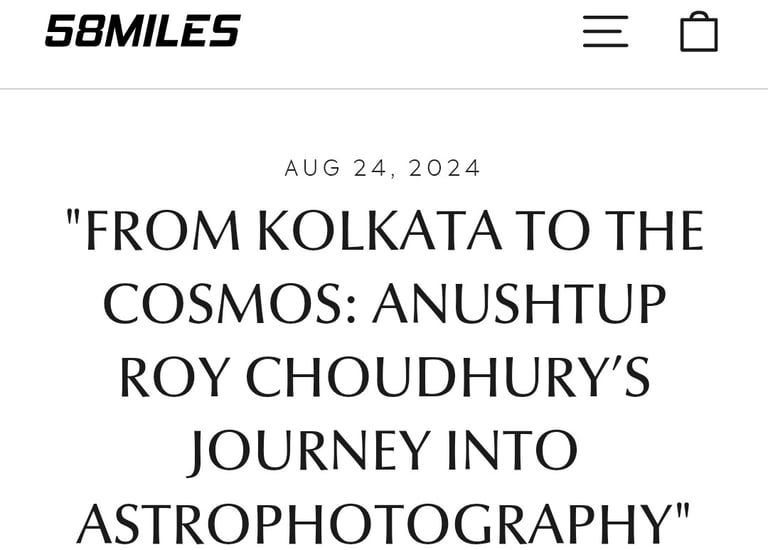Screen dimensions: 768x550
Task: Click the day '24' in the date
Action: (x=370, y=168)
